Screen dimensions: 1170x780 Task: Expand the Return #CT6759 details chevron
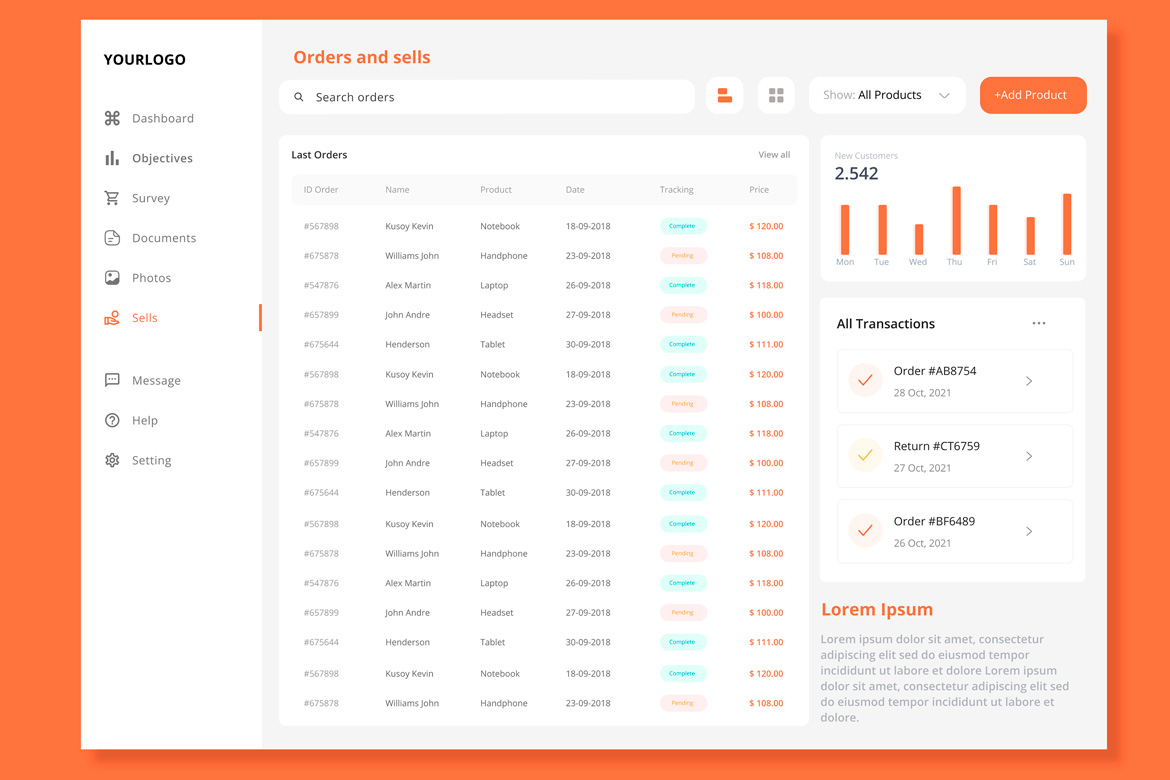coord(1028,456)
